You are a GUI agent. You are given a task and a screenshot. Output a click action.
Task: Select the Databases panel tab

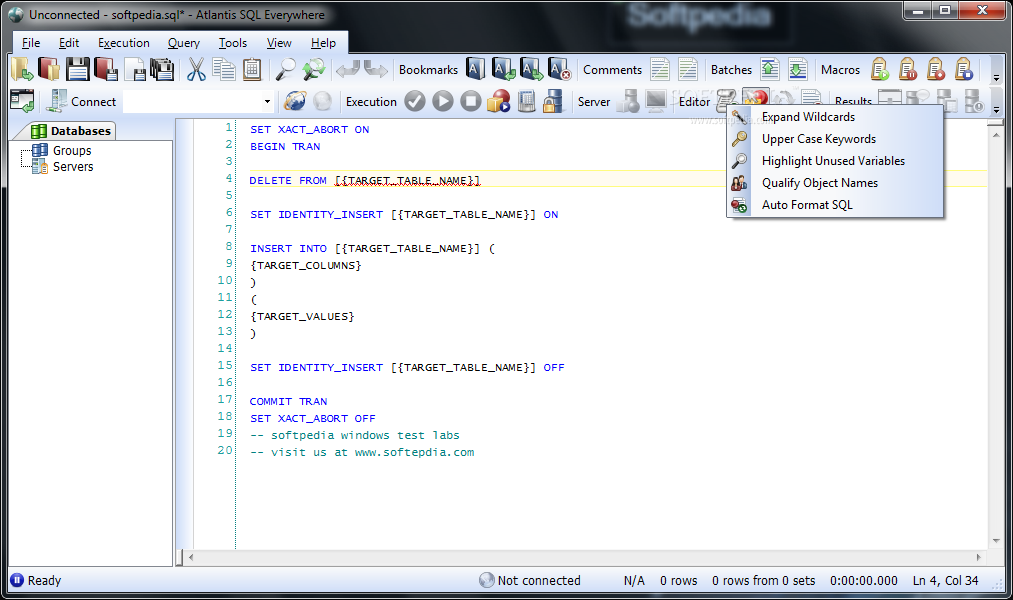(x=70, y=130)
